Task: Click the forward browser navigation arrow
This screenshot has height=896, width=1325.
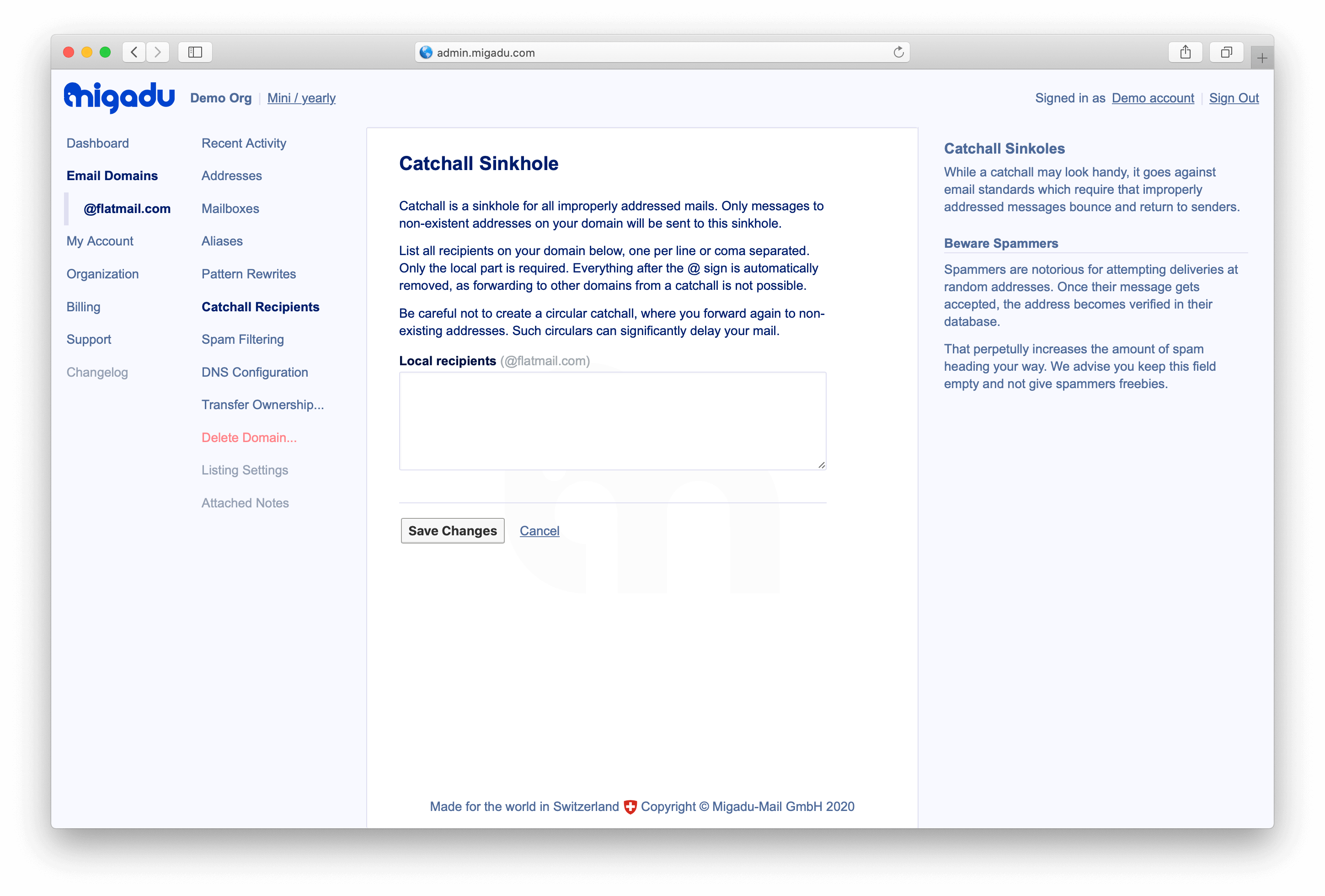Action: [x=159, y=51]
